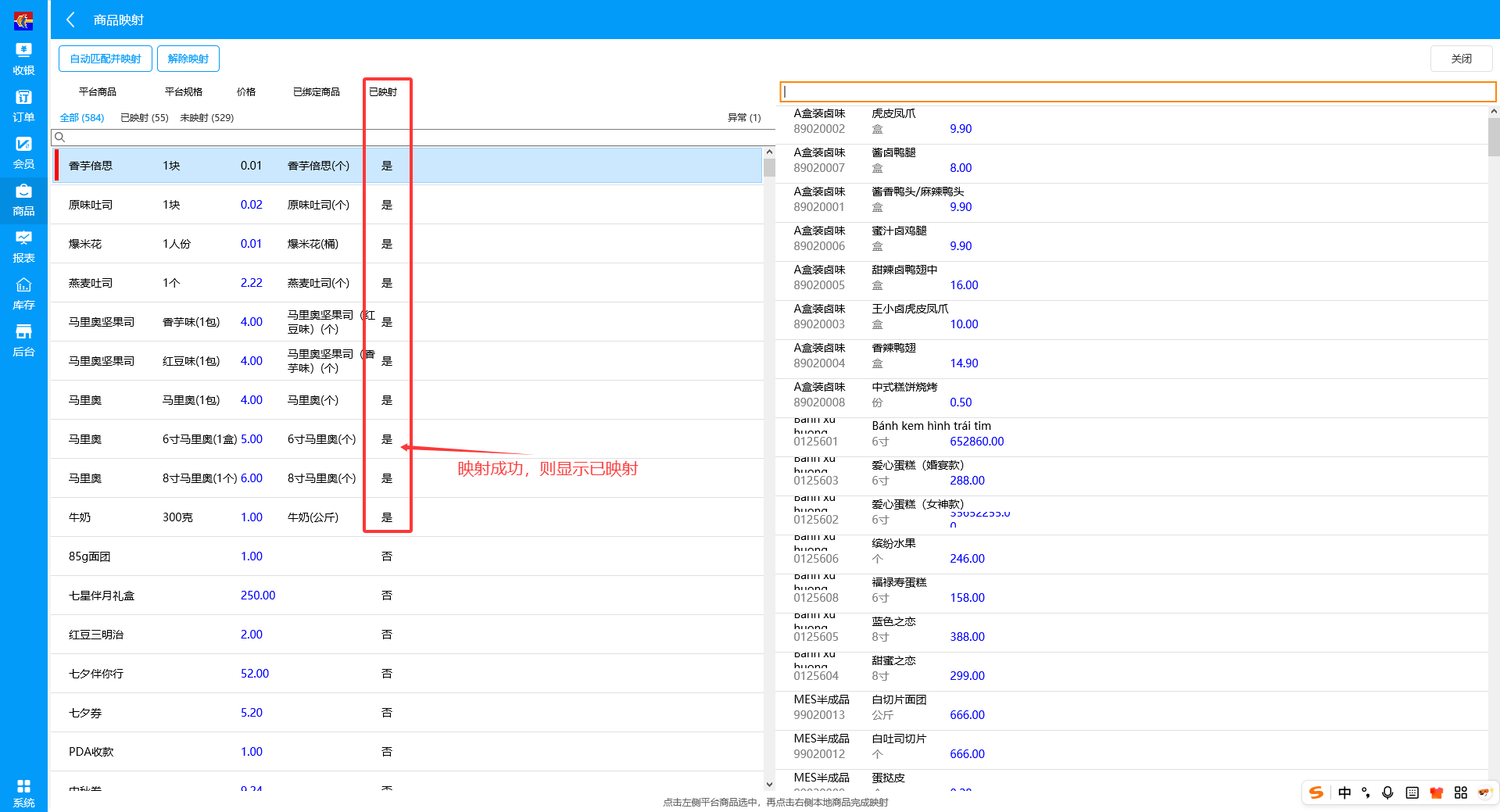Pick local product 酱卤鸭腿
This screenshot has height=812, width=1500.
pos(1133,164)
